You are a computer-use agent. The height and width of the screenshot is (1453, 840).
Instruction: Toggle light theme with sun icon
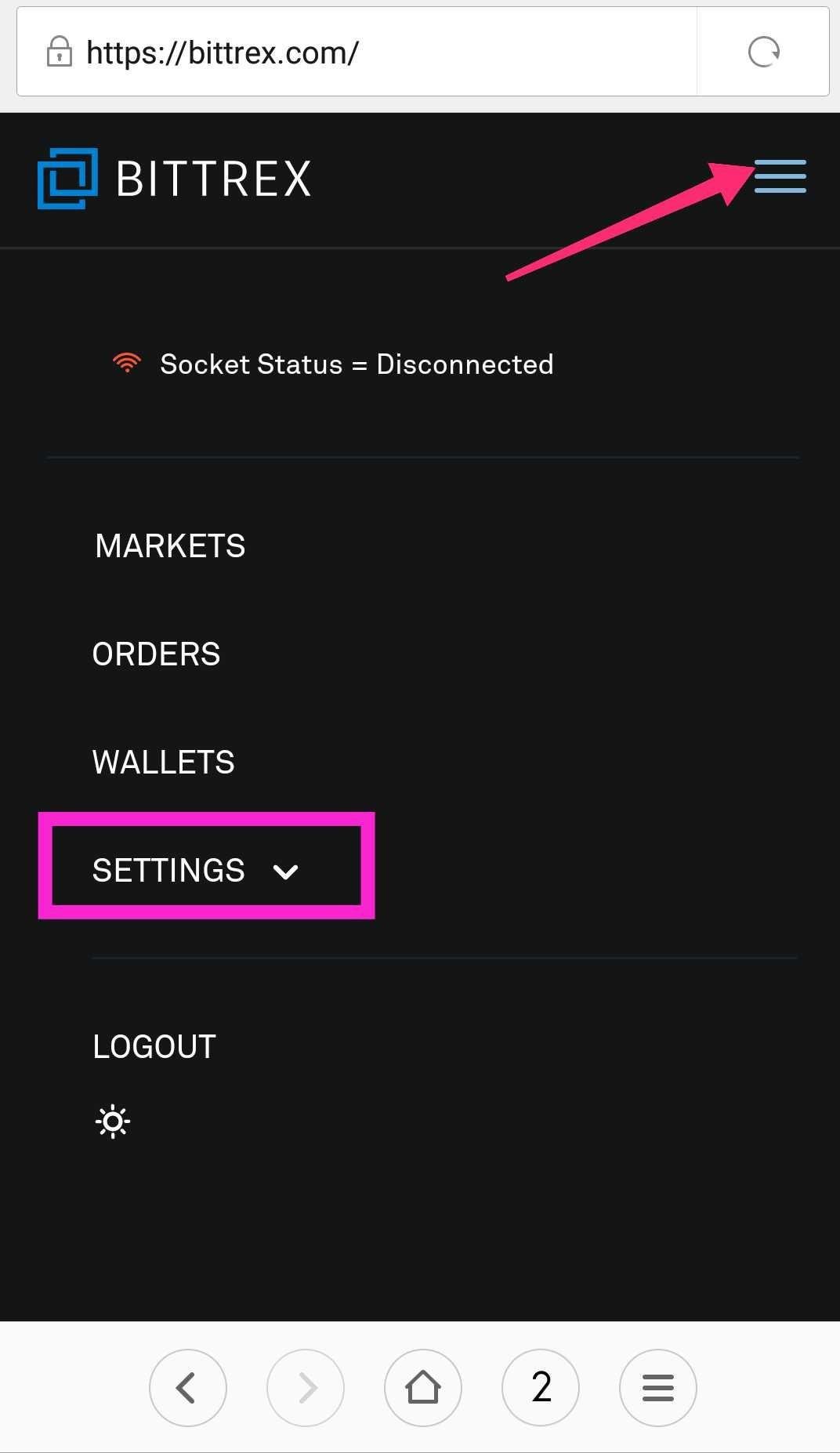(113, 1121)
